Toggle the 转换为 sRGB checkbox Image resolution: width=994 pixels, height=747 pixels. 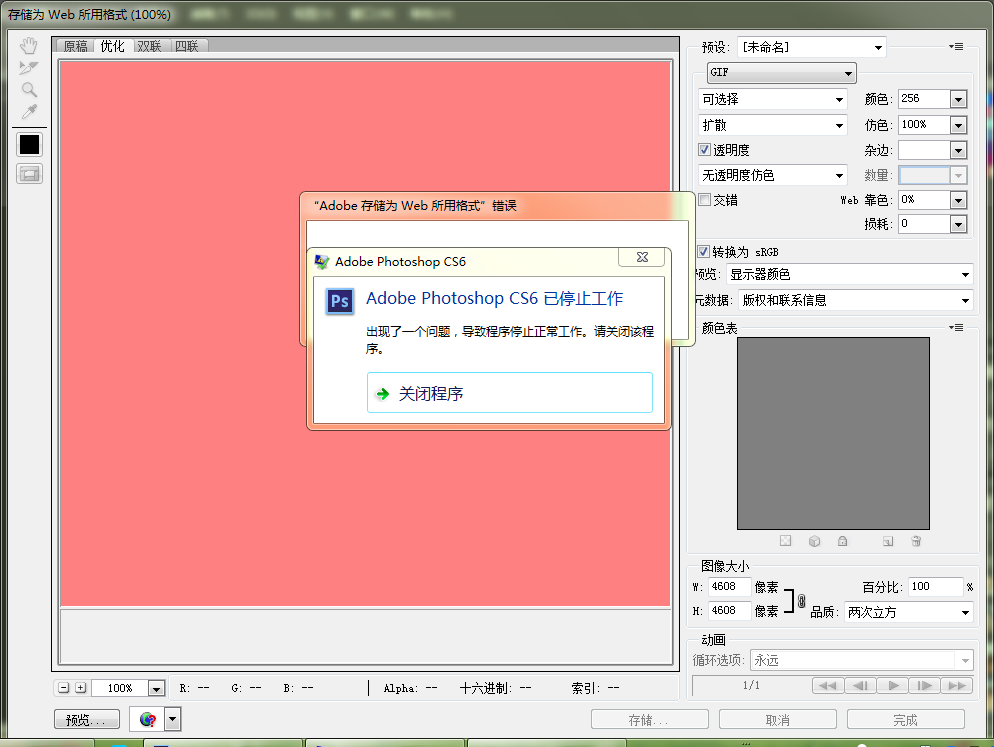(x=703, y=251)
